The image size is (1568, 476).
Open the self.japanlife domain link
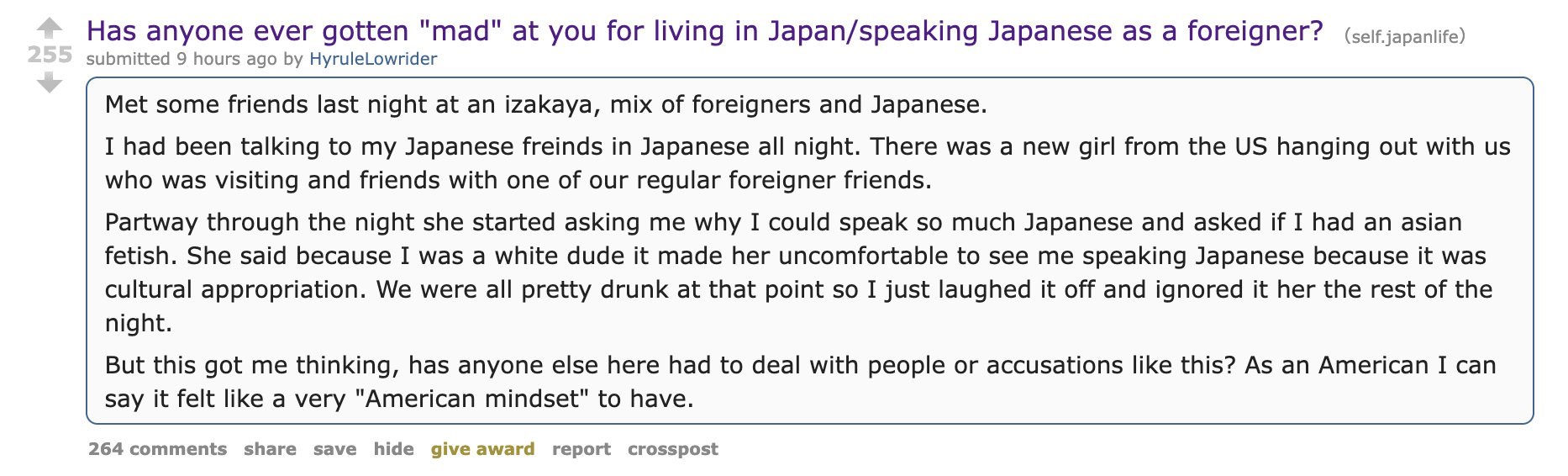[1404, 36]
